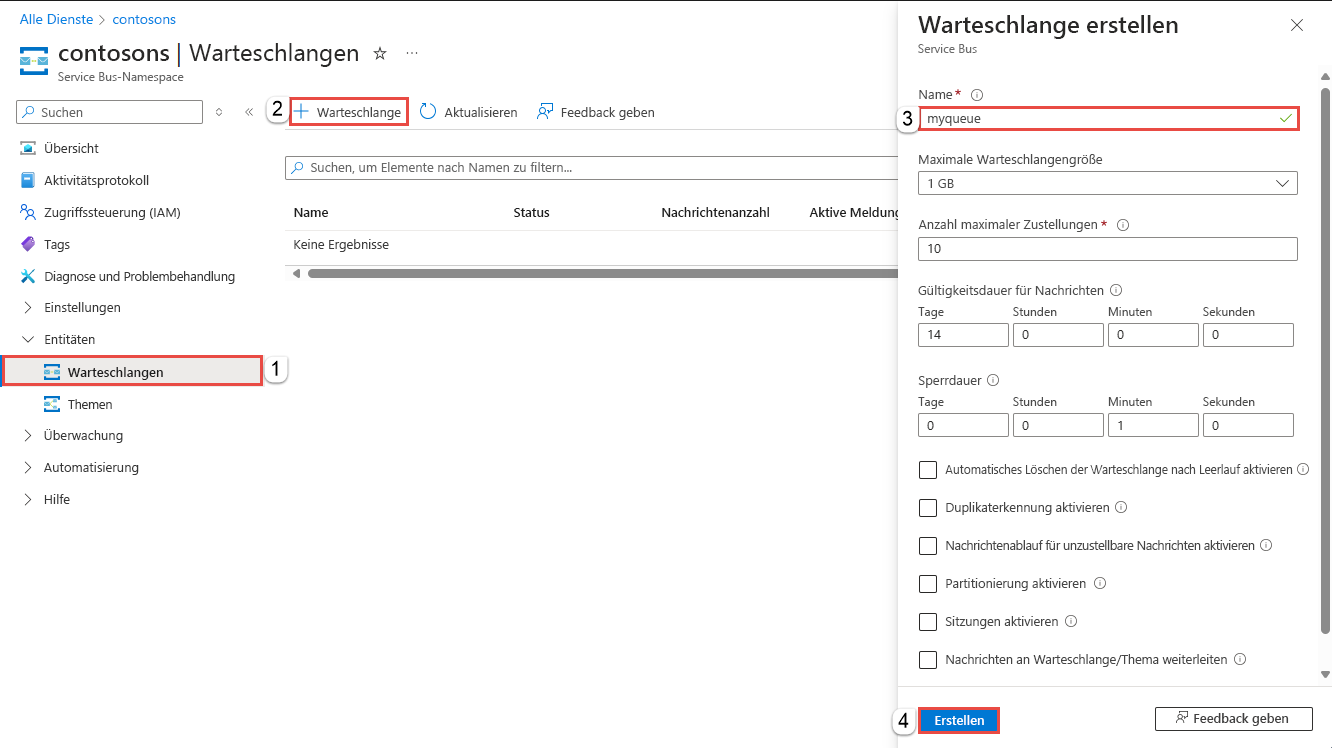Click the info icon next to Name
The image size is (1332, 748).
(977, 95)
